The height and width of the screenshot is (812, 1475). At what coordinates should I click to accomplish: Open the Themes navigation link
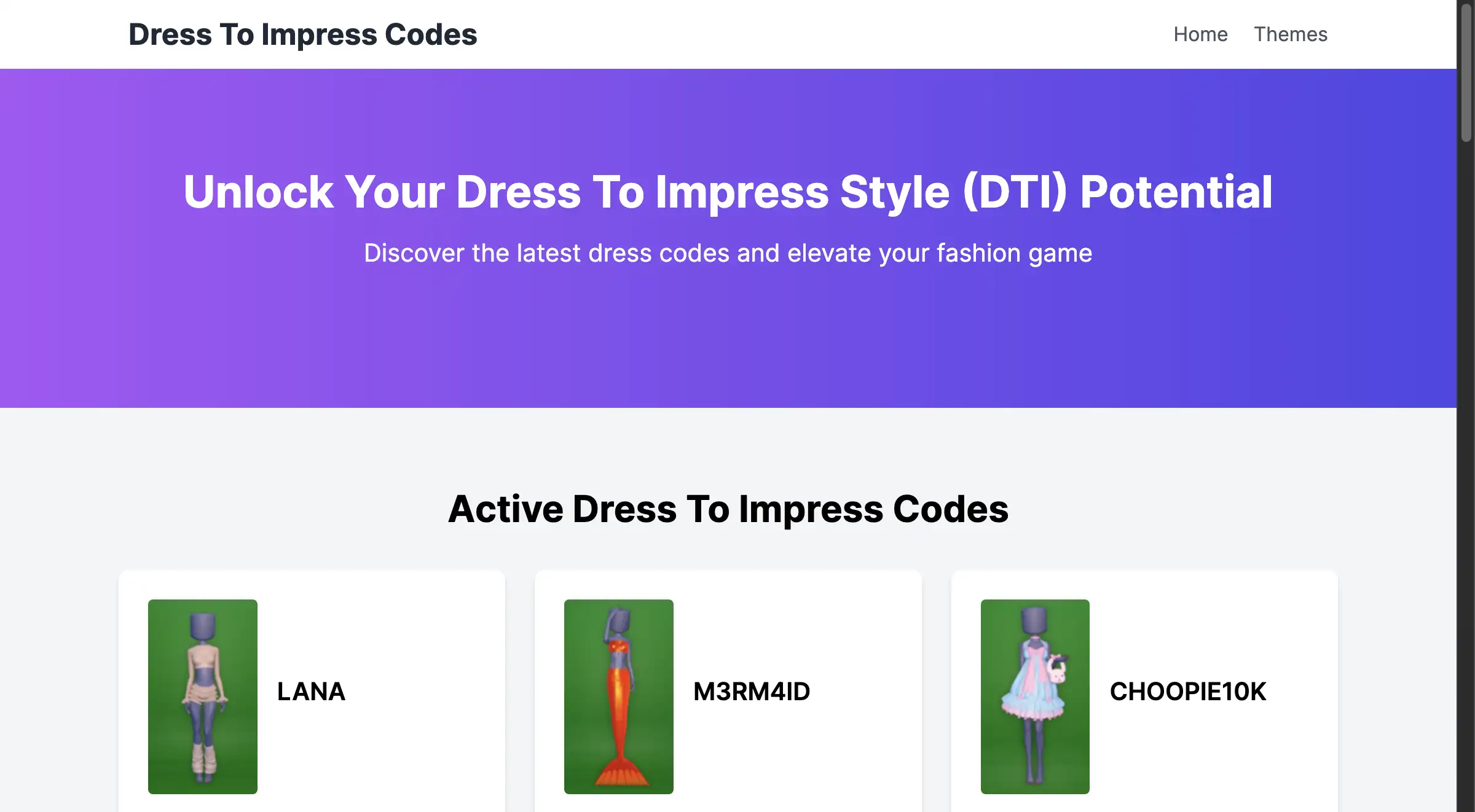pyautogui.click(x=1290, y=34)
